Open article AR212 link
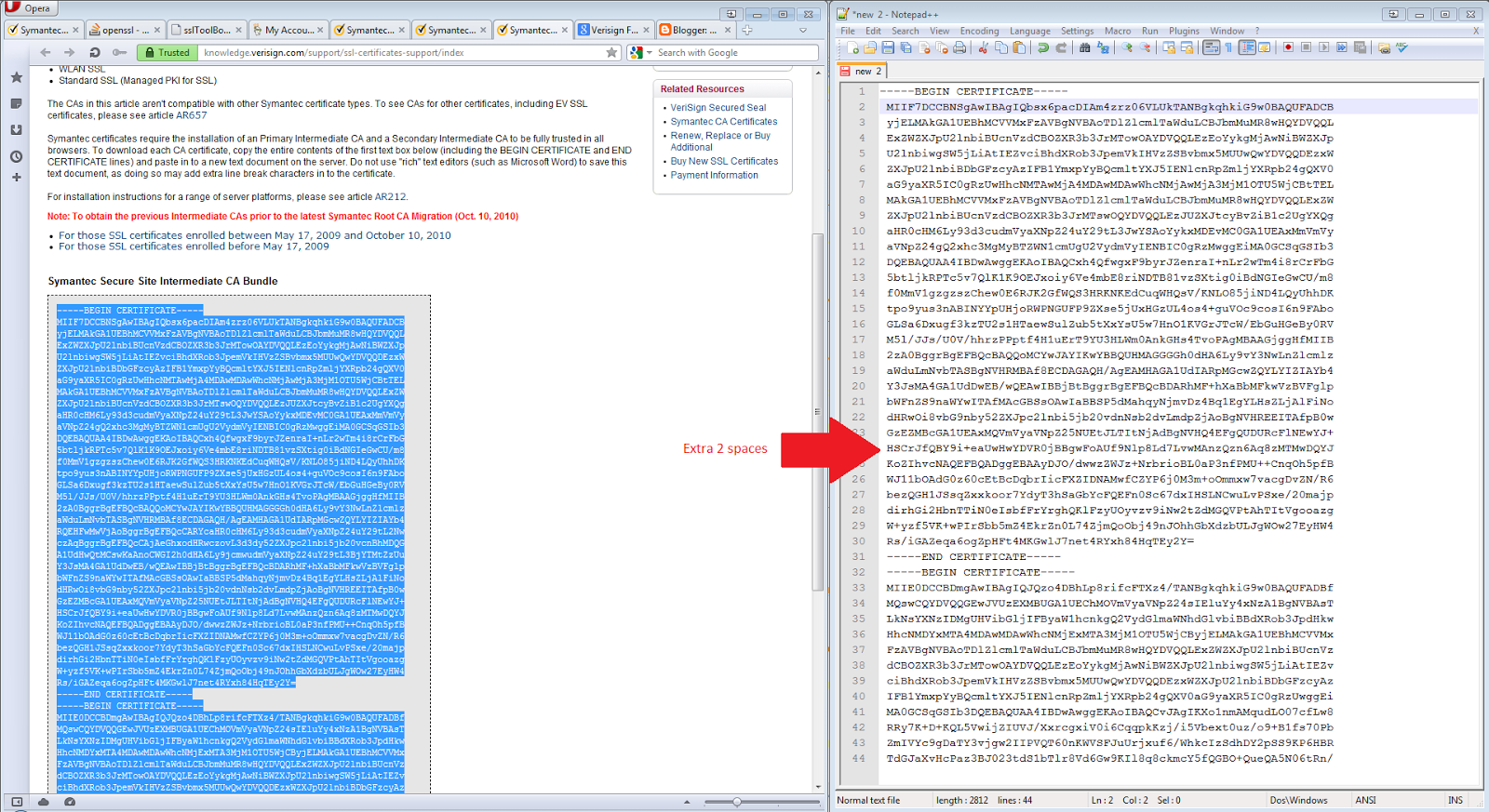 click(x=390, y=197)
